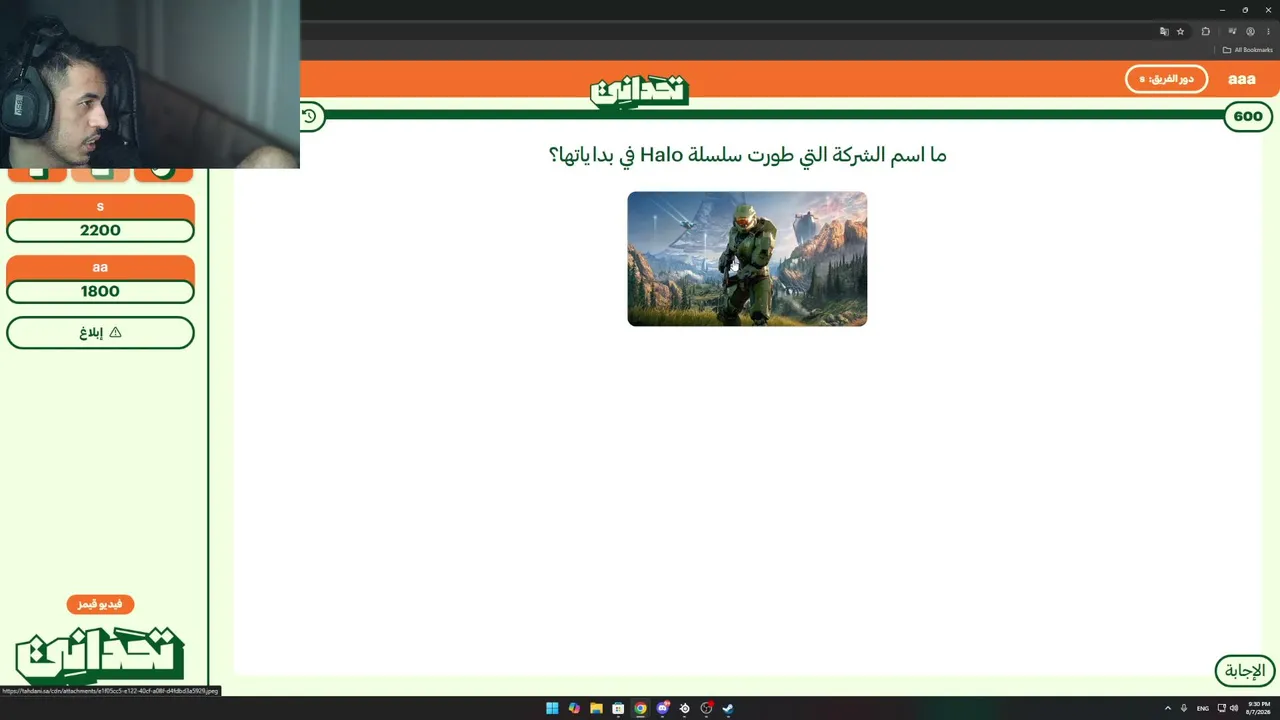
Task: Click the Halo question text
Action: 747,155
